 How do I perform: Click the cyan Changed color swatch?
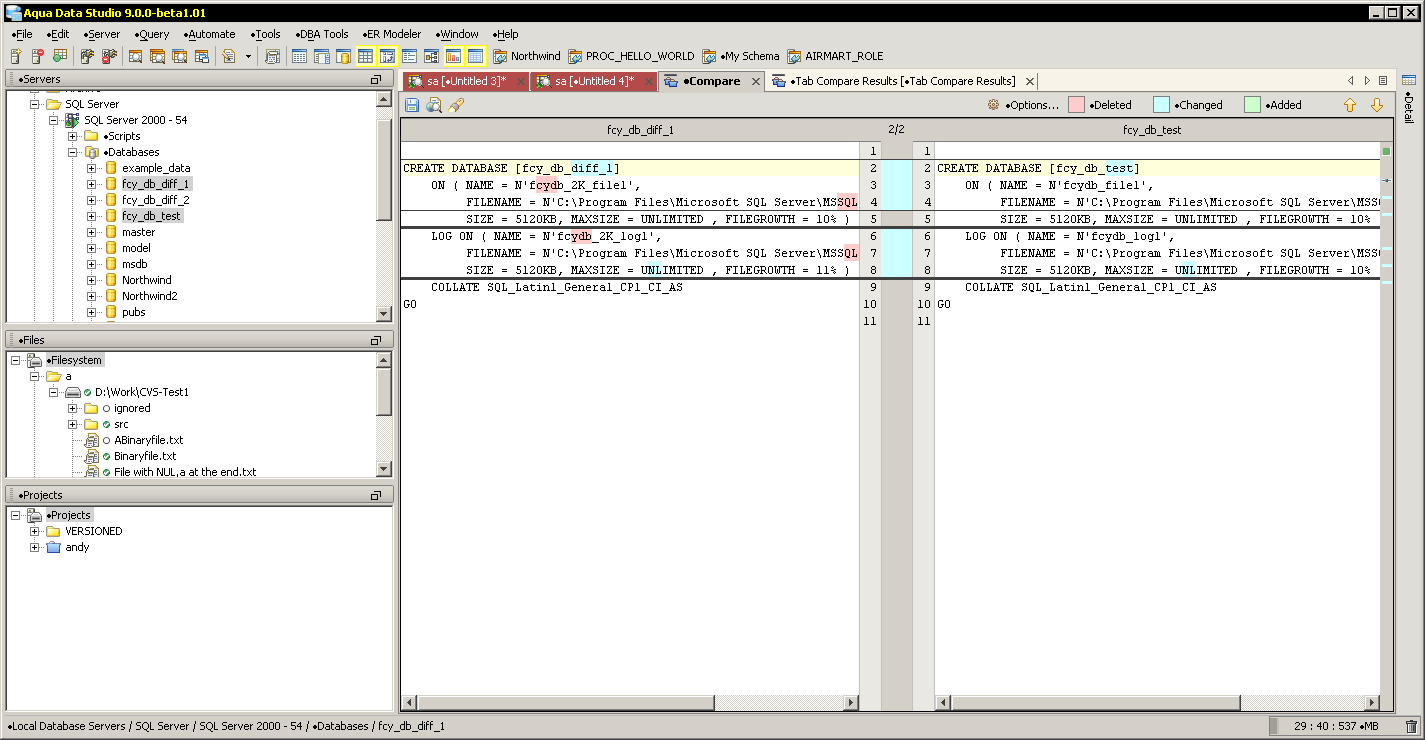[x=1161, y=105]
